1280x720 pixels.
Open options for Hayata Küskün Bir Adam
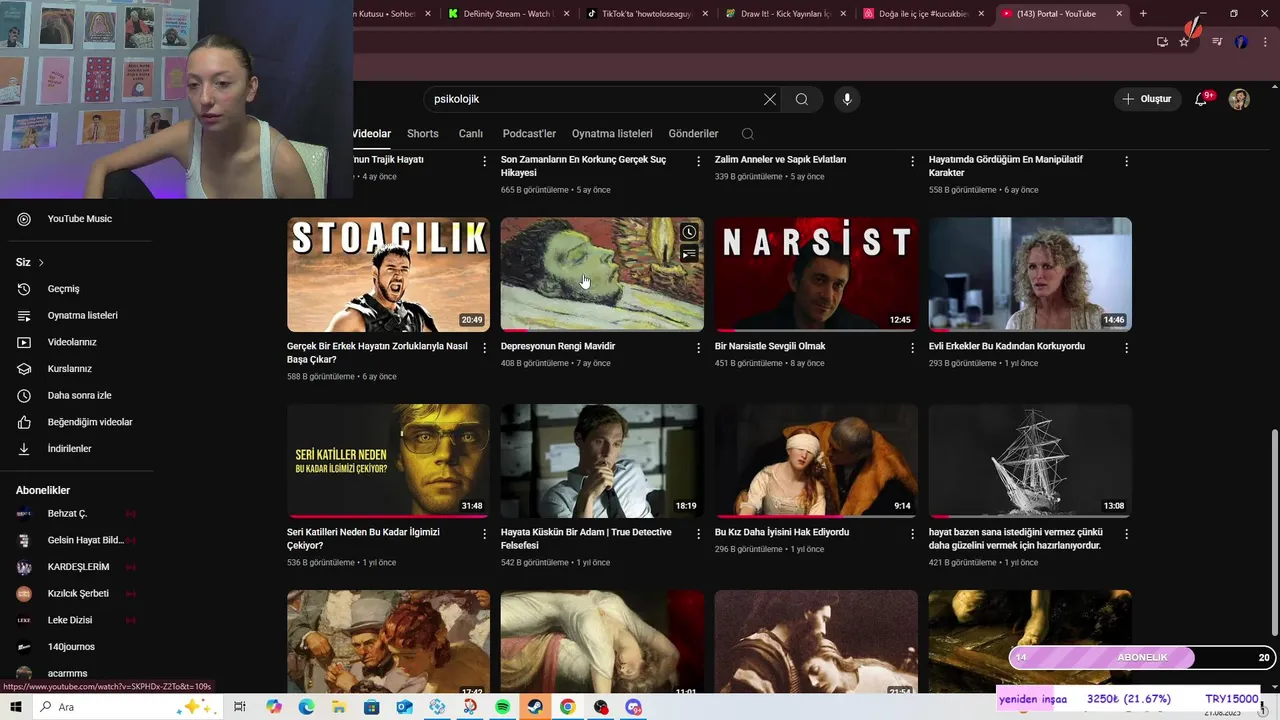tap(699, 534)
